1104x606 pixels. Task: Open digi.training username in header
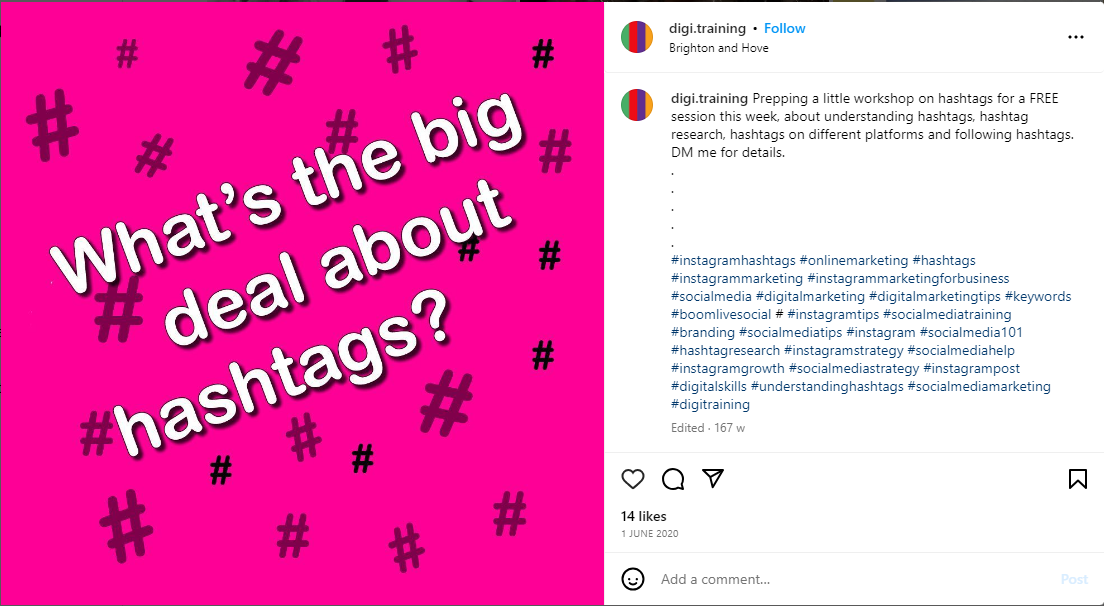[707, 28]
